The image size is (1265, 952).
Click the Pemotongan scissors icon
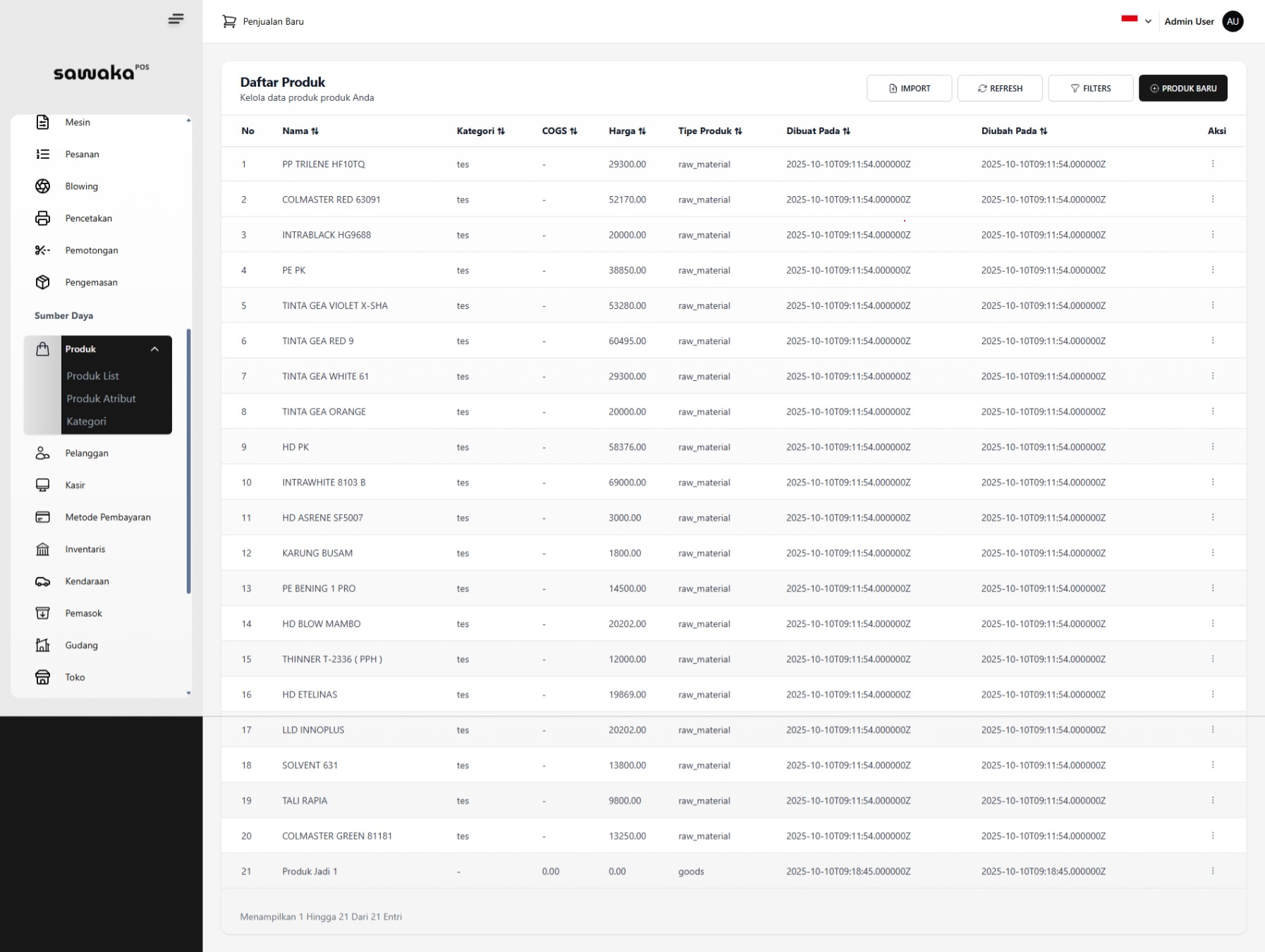pos(43,250)
